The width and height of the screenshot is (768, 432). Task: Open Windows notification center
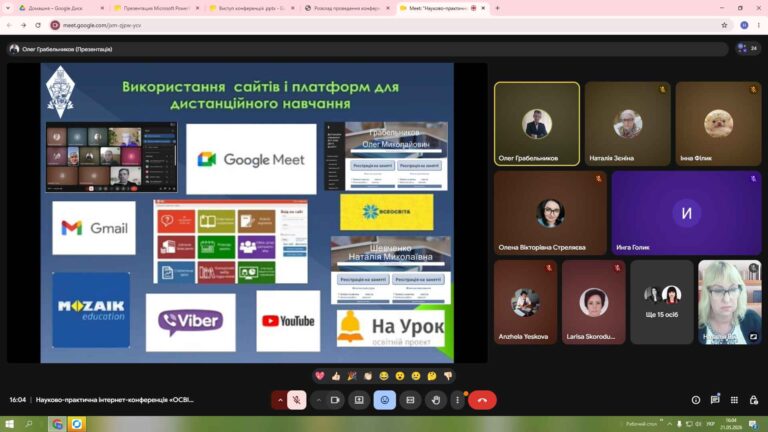[753, 424]
